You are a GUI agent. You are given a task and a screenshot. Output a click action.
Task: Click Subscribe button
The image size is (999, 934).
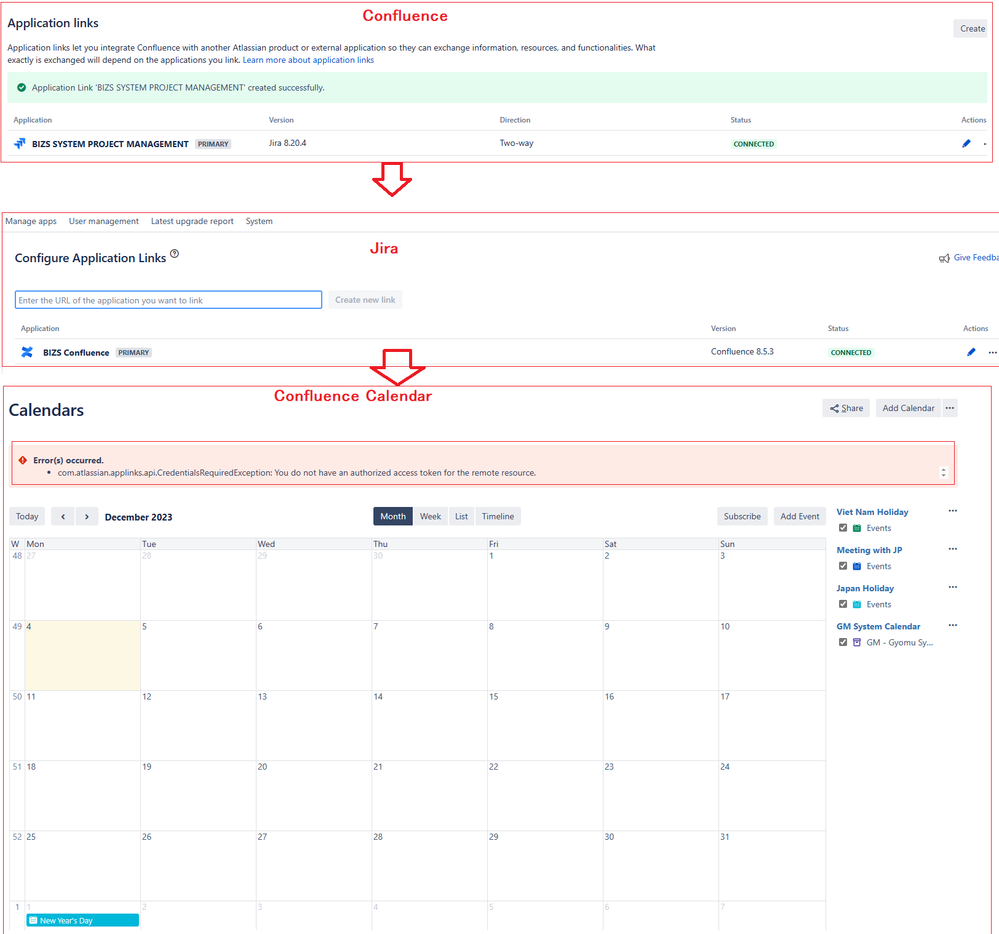coord(742,517)
